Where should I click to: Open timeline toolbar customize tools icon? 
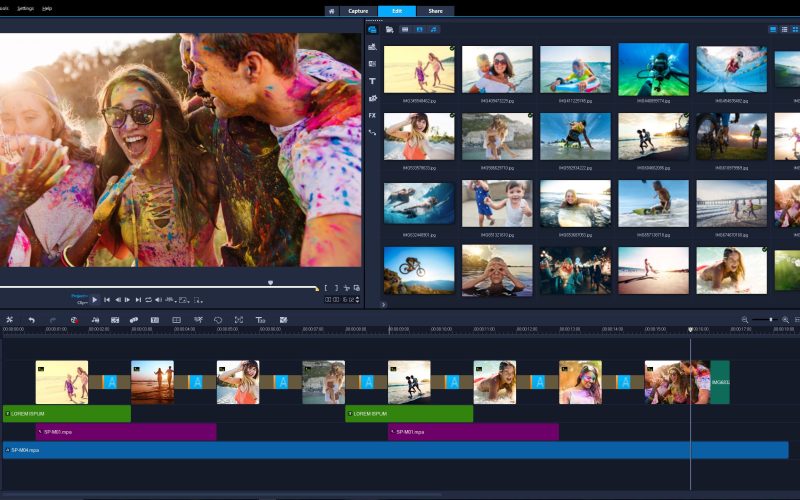pyautogui.click(x=9, y=320)
